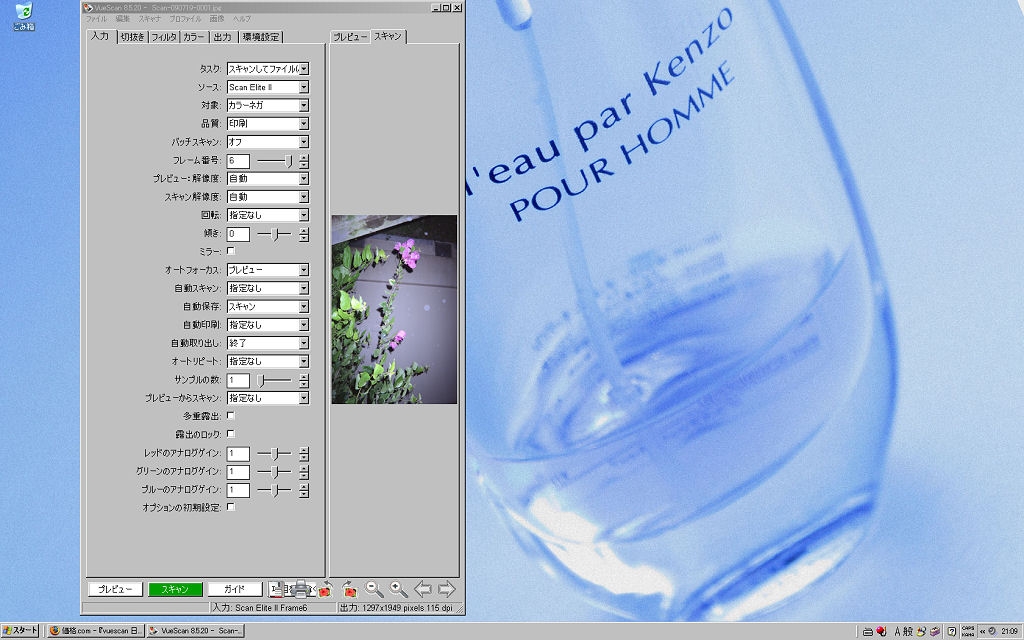Click the green スキャン button
This screenshot has width=1024, height=640.
click(175, 589)
